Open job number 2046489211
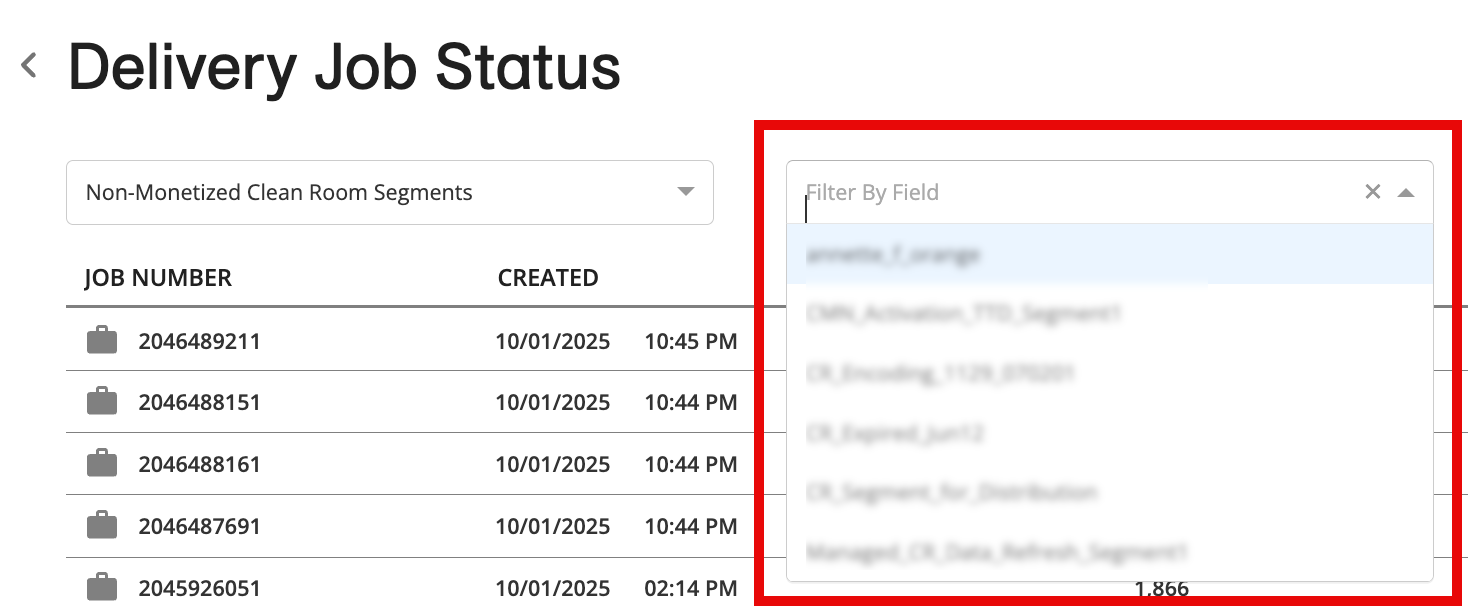This screenshot has width=1468, height=614. [199, 342]
